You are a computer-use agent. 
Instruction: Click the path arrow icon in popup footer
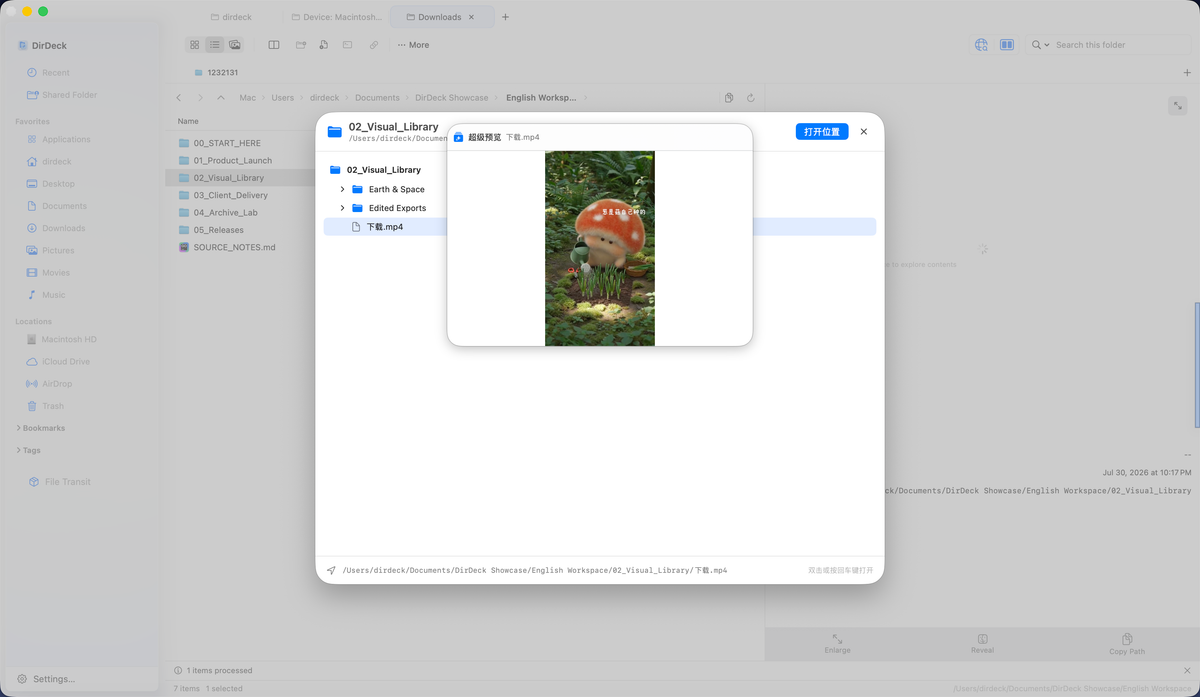coord(331,570)
